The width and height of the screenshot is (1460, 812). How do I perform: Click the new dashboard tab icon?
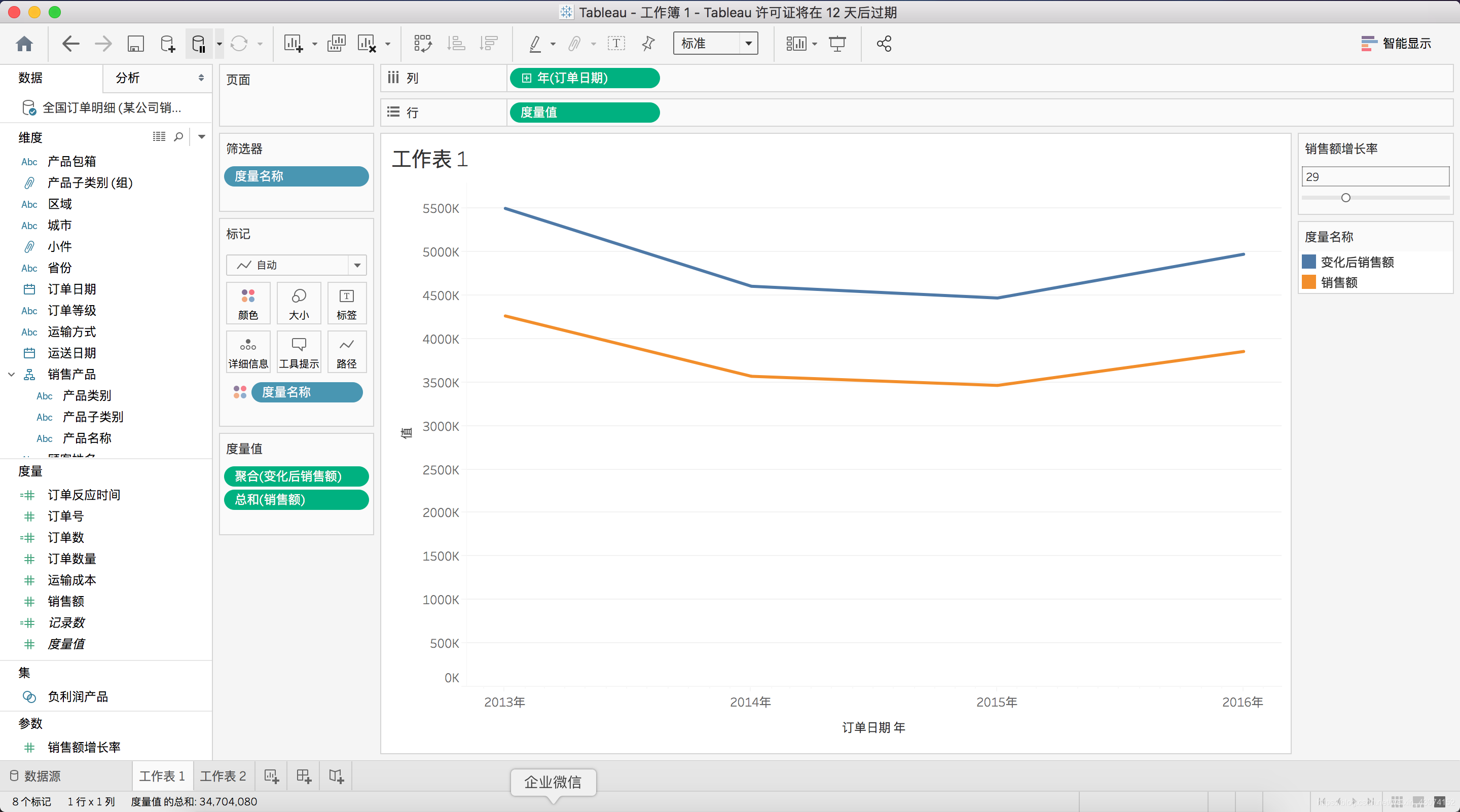[x=304, y=776]
